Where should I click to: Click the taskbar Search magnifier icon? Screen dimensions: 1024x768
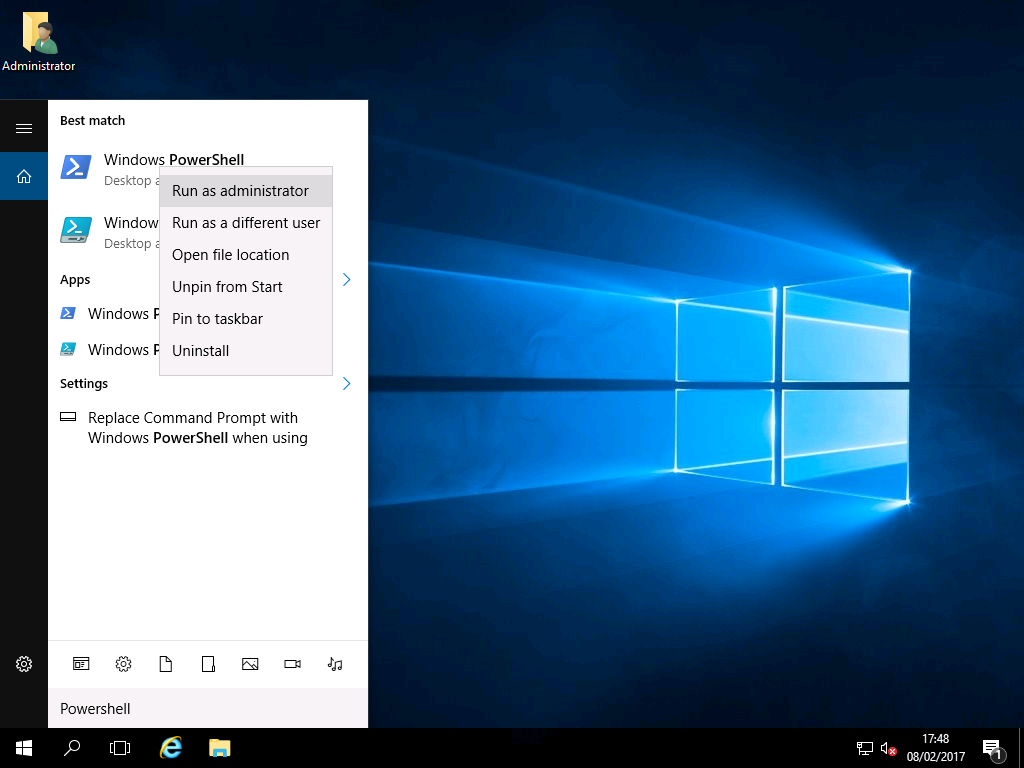tap(72, 748)
